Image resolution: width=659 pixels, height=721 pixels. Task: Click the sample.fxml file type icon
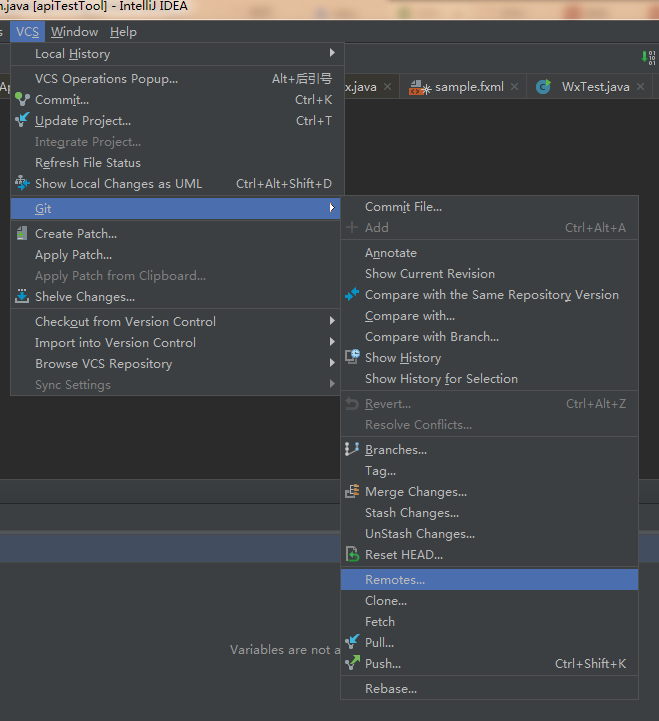coord(419,87)
